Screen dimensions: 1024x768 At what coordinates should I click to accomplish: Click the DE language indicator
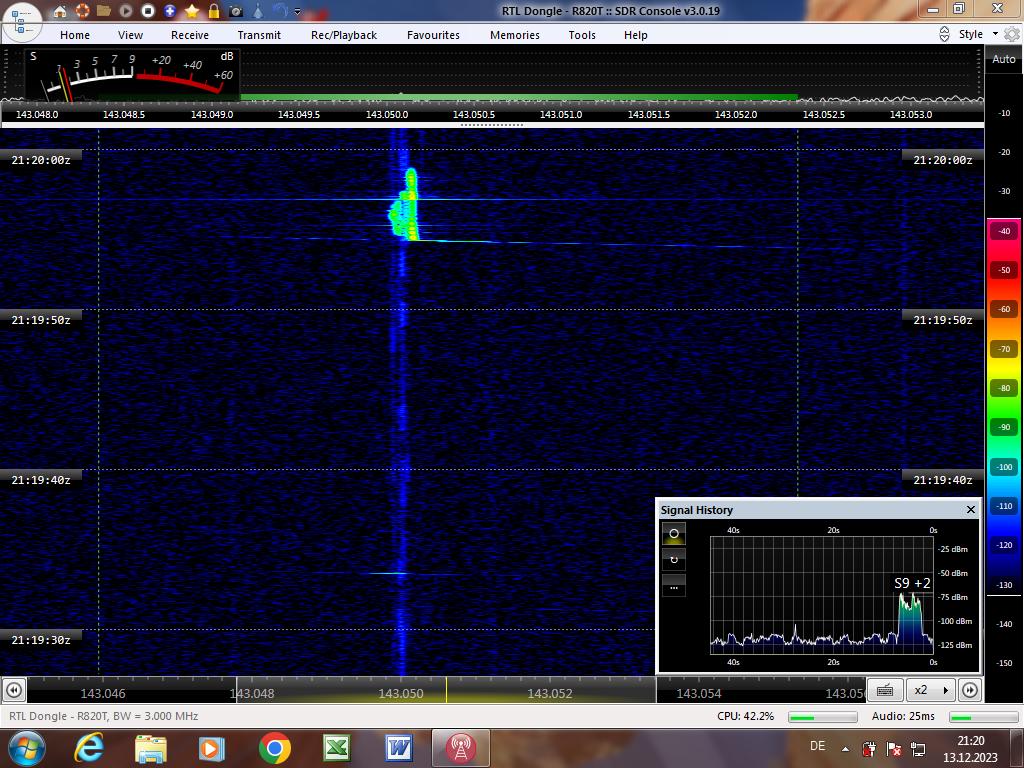pyautogui.click(x=817, y=746)
